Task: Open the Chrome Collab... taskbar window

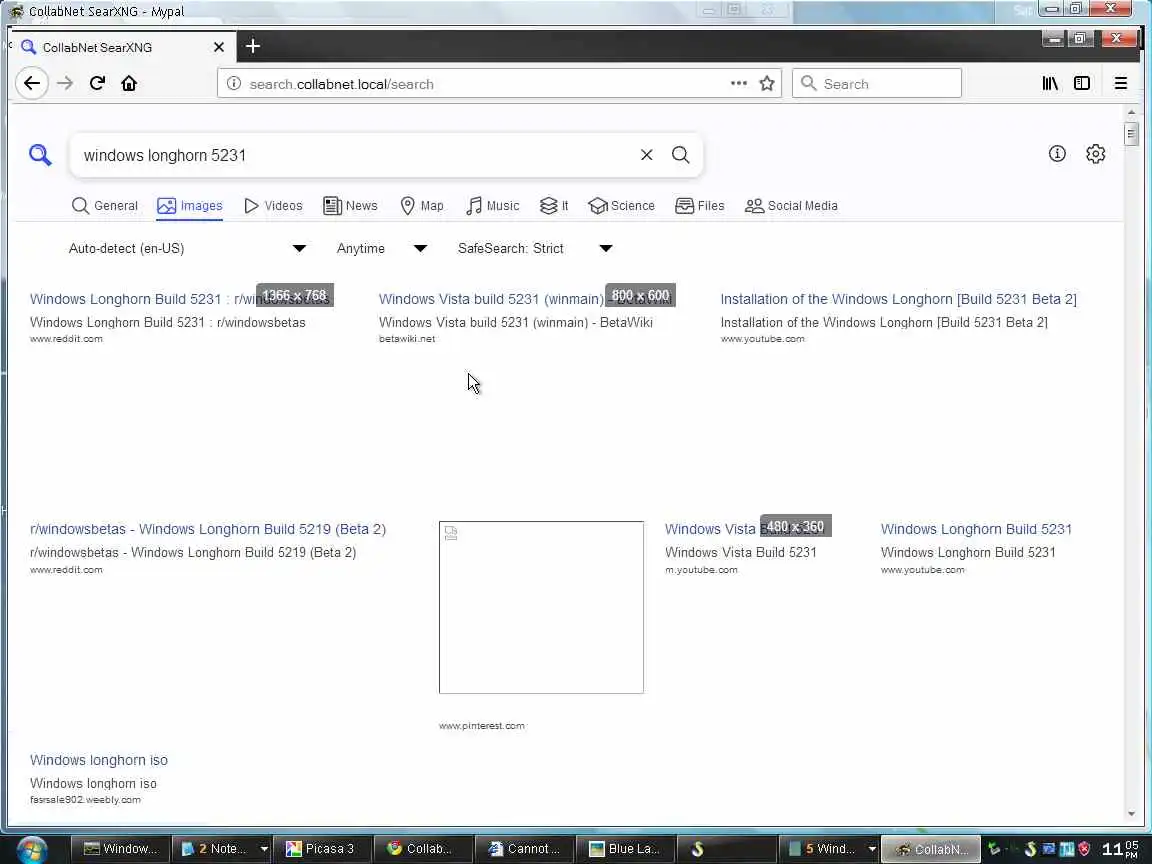Action: [423, 849]
